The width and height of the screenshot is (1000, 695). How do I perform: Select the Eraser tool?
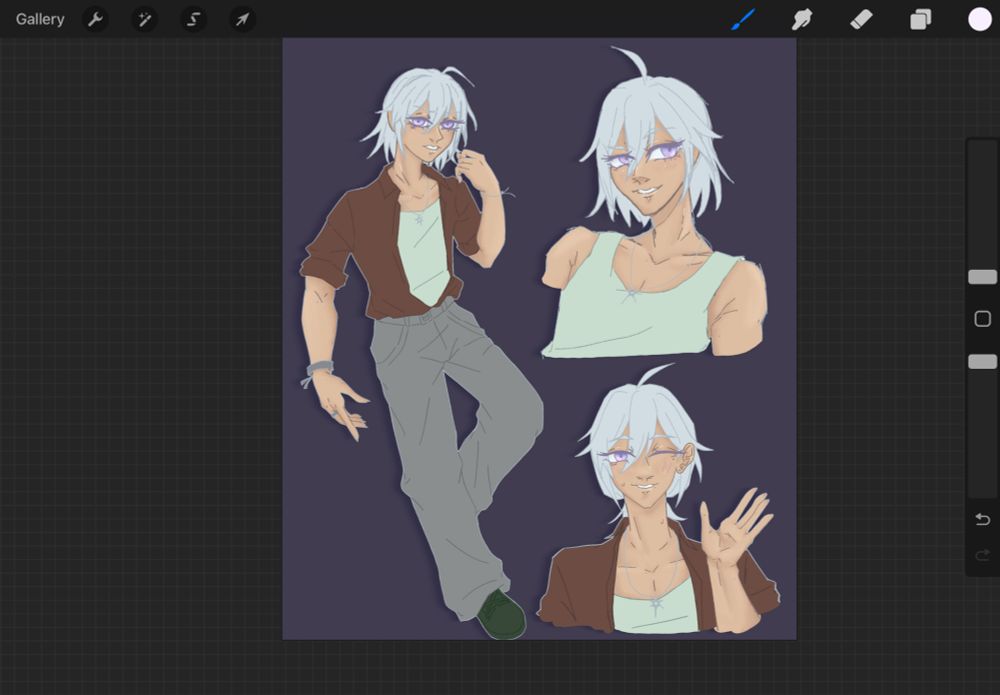[861, 19]
